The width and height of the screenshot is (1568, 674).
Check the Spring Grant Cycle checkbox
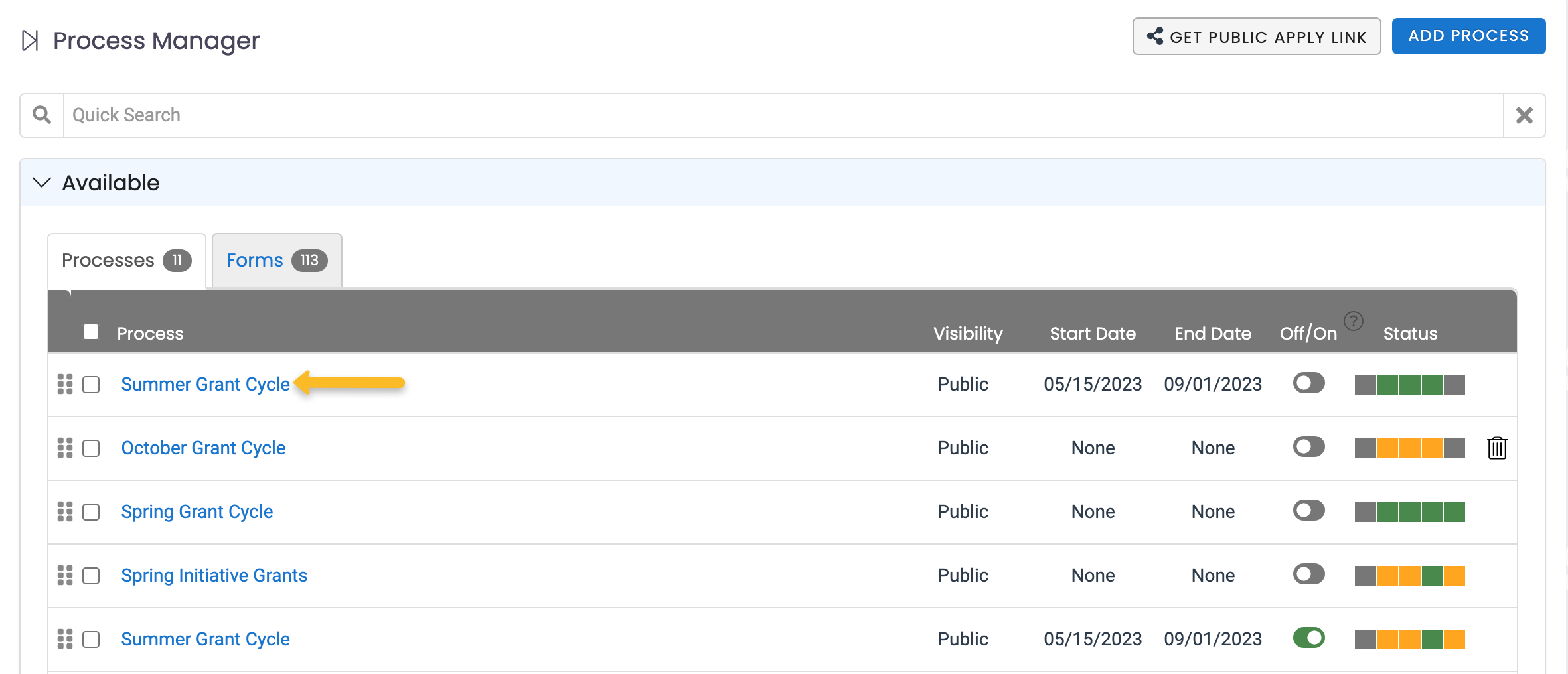pyautogui.click(x=91, y=512)
